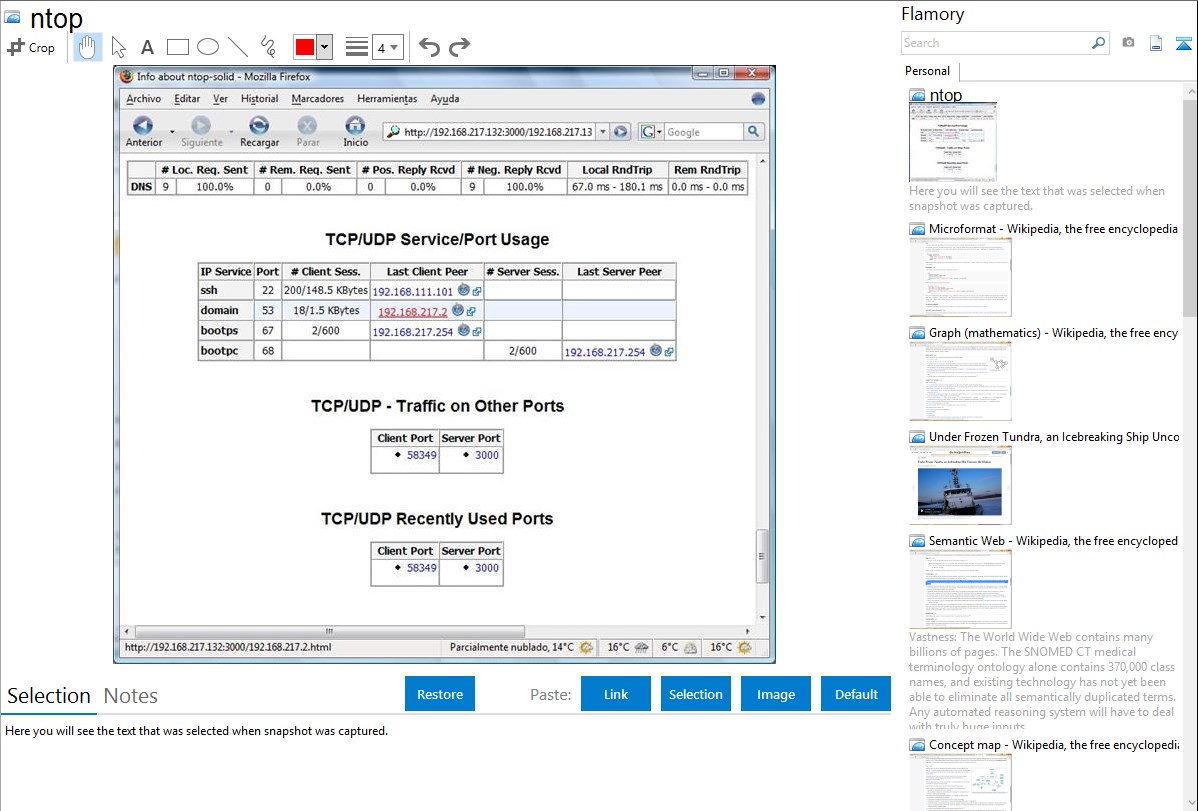
Task: Redo the last undone action
Action: (x=459, y=47)
